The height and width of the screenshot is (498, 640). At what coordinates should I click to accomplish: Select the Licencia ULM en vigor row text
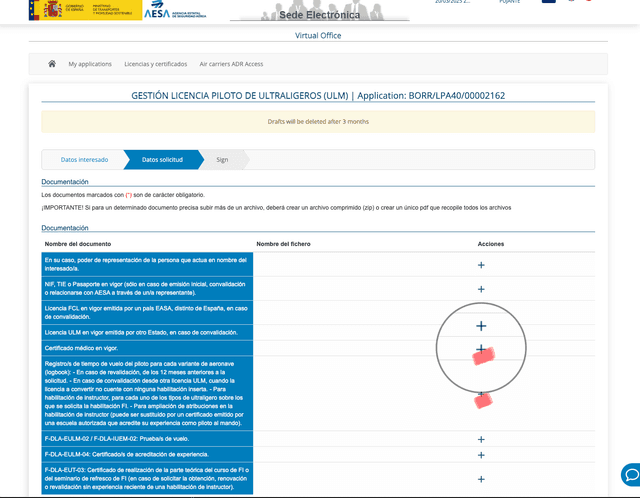coord(141,332)
